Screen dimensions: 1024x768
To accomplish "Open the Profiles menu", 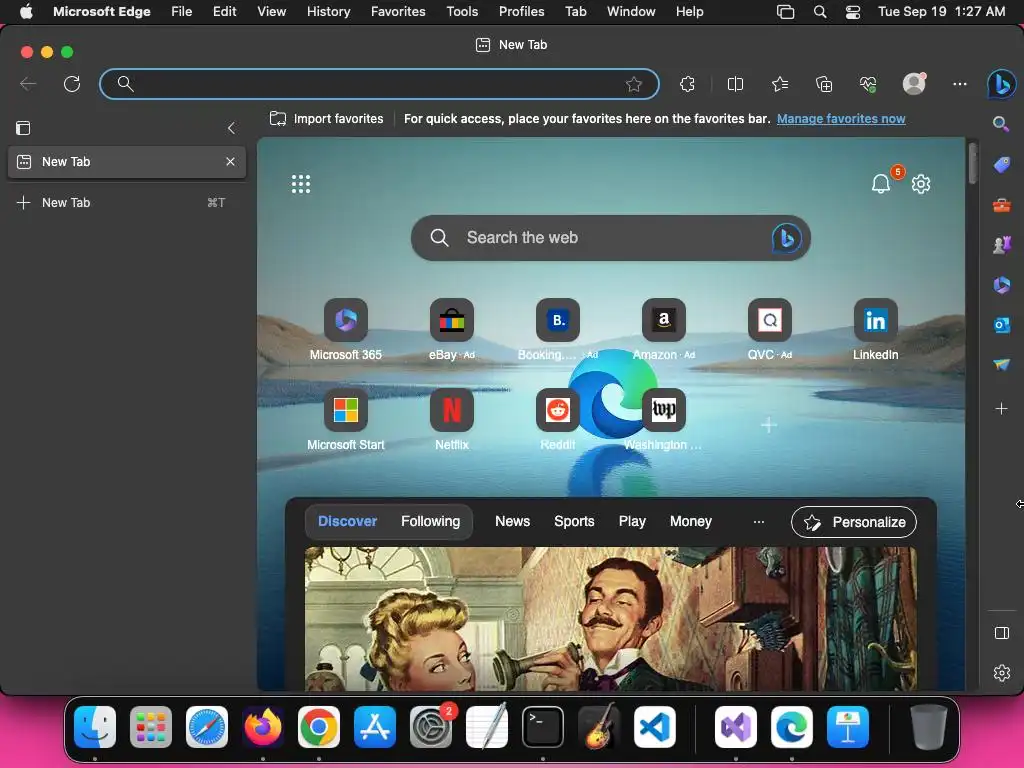I will [x=521, y=12].
